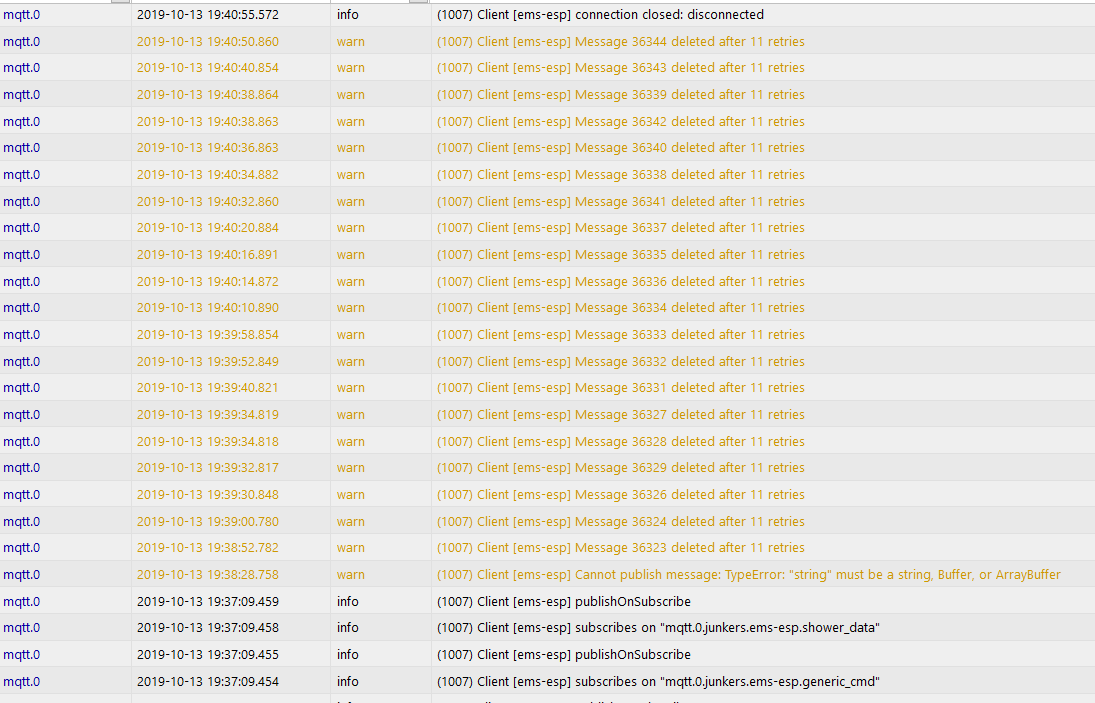
Task: Select the subscribes on generic_cmd log entry
Action: click(658, 681)
